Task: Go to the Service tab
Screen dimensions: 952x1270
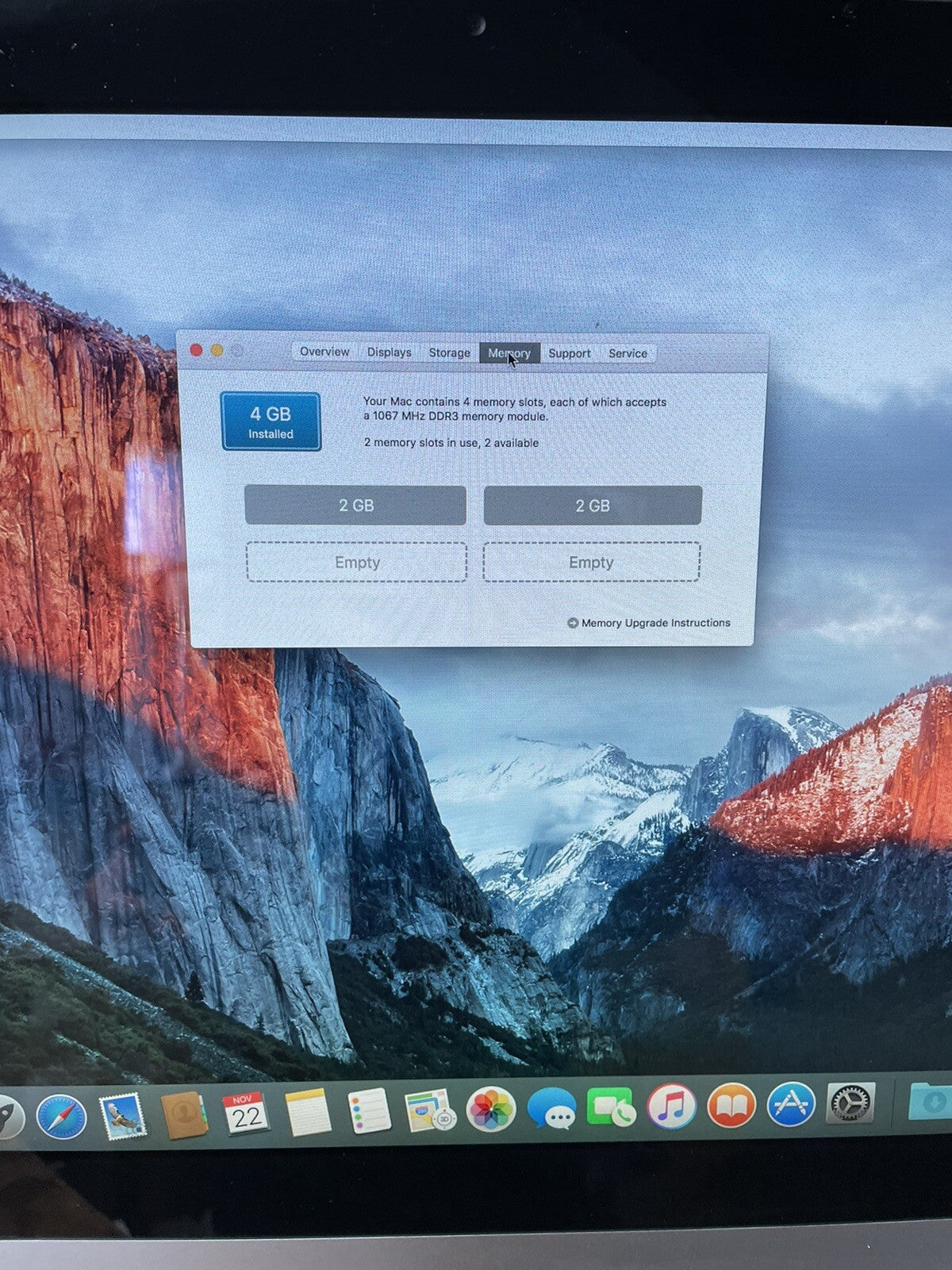Action: coord(628,353)
